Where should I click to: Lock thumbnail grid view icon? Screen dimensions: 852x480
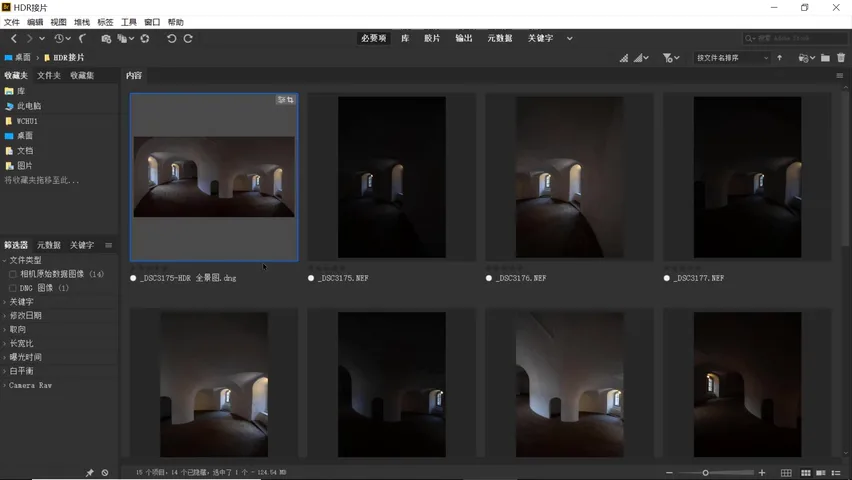click(x=786, y=473)
